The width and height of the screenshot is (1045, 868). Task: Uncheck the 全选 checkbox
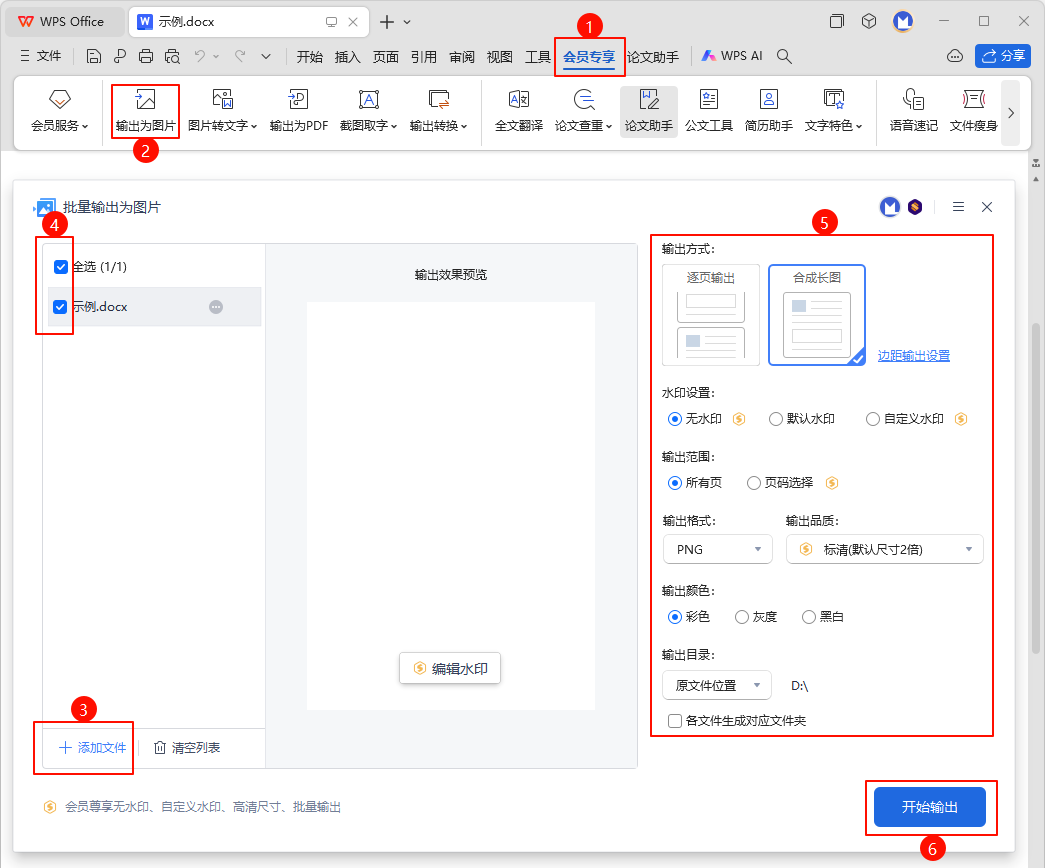61,267
